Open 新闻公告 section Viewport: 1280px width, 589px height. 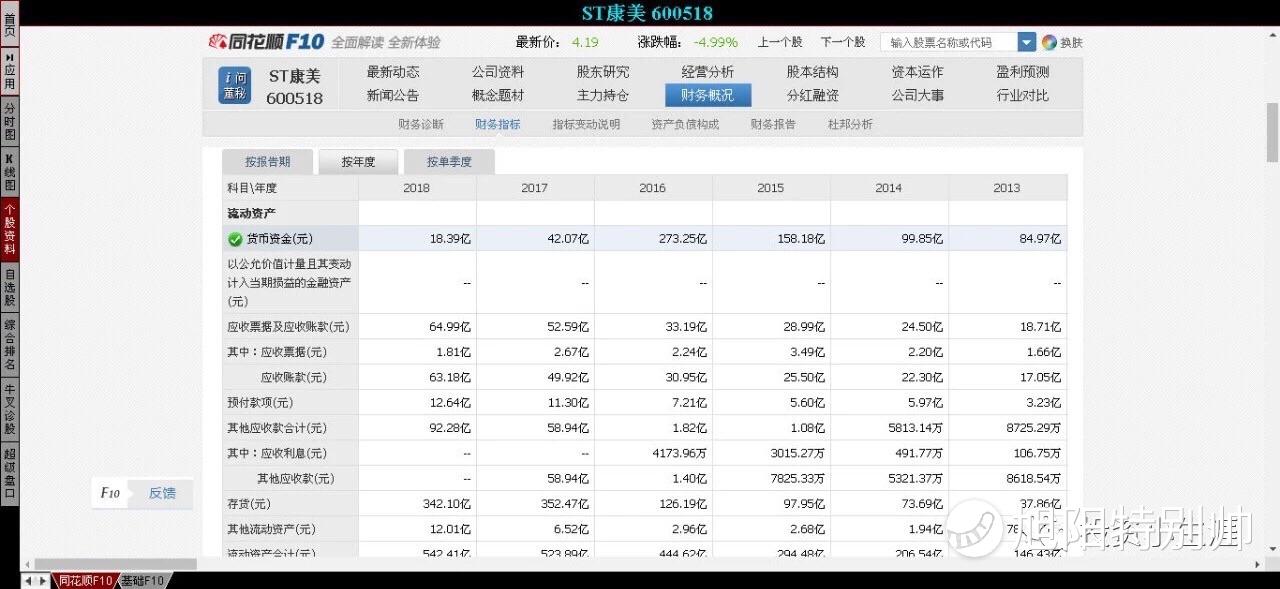(393, 95)
